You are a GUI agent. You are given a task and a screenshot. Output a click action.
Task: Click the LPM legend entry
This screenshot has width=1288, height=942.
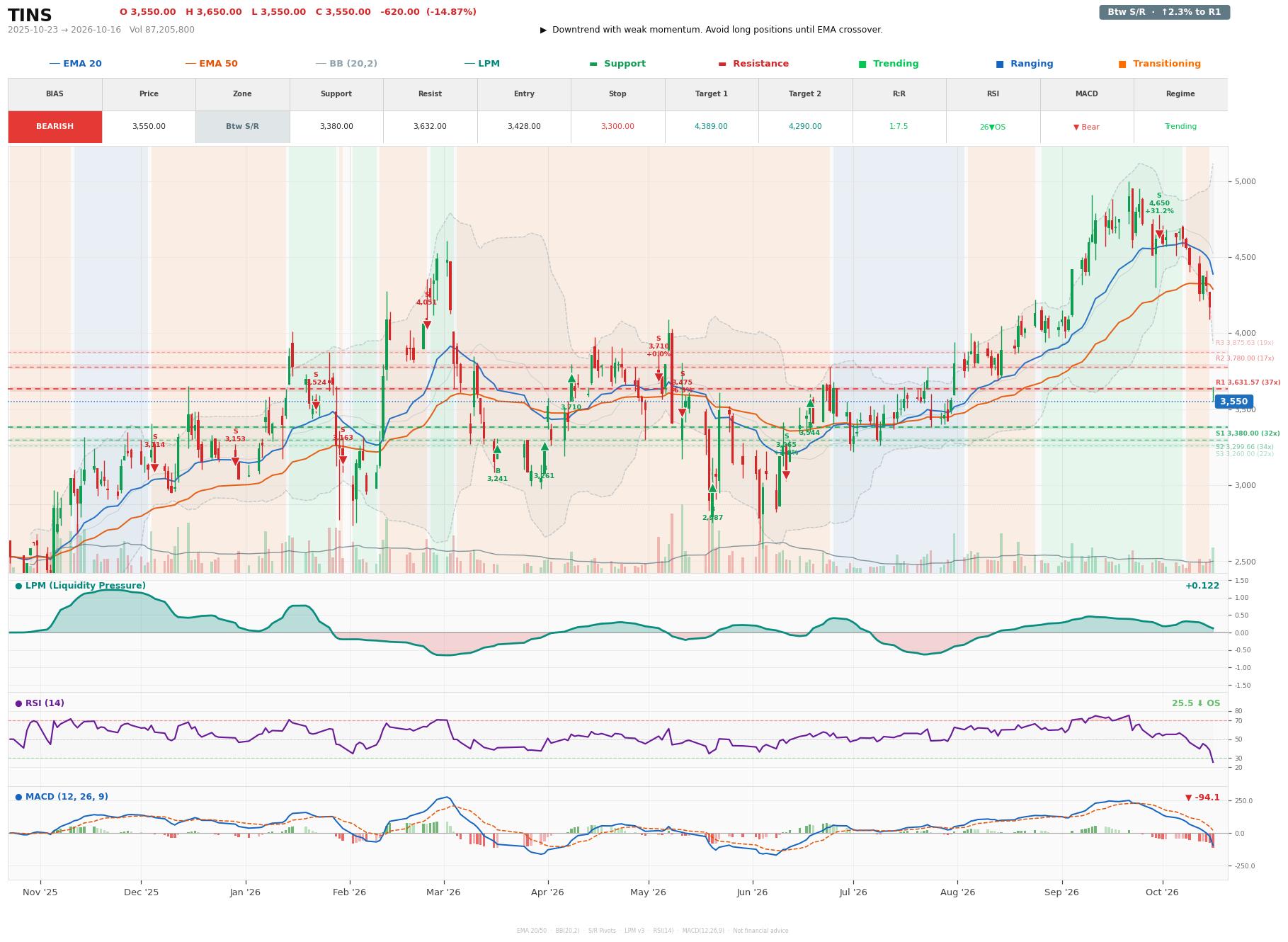coord(482,64)
